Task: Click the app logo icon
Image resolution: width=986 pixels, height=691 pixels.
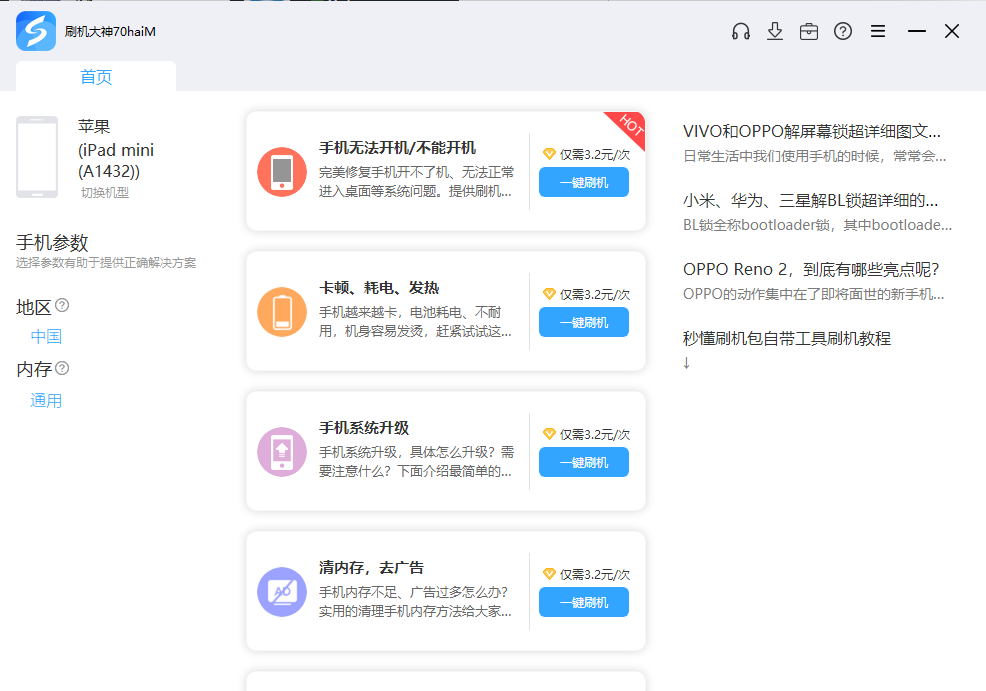Action: [x=36, y=31]
